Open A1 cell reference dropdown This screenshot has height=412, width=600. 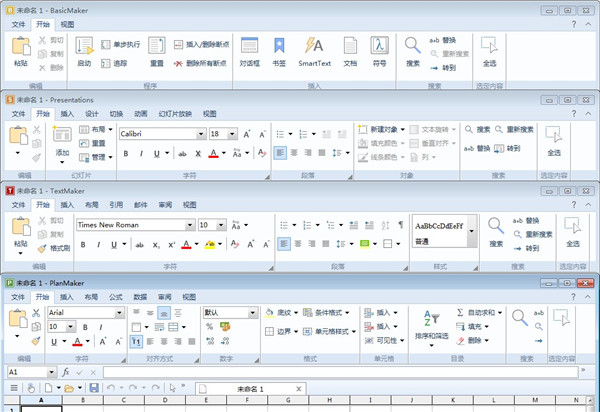[52, 372]
